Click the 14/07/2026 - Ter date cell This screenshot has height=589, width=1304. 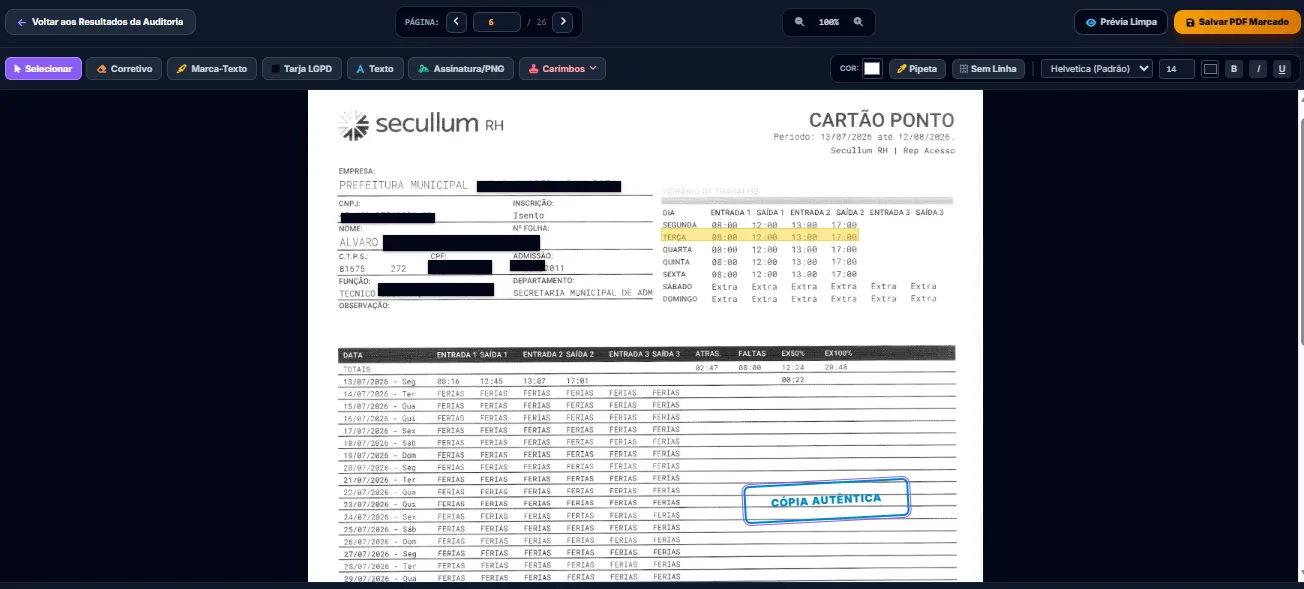378,393
